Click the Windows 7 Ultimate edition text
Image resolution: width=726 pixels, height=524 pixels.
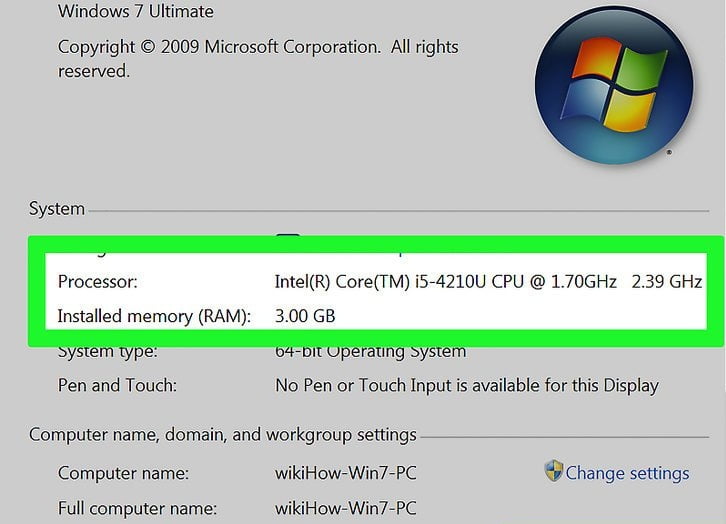(x=136, y=11)
